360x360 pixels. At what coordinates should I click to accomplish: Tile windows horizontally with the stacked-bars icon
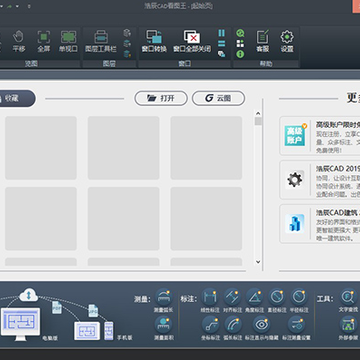[x=222, y=43]
